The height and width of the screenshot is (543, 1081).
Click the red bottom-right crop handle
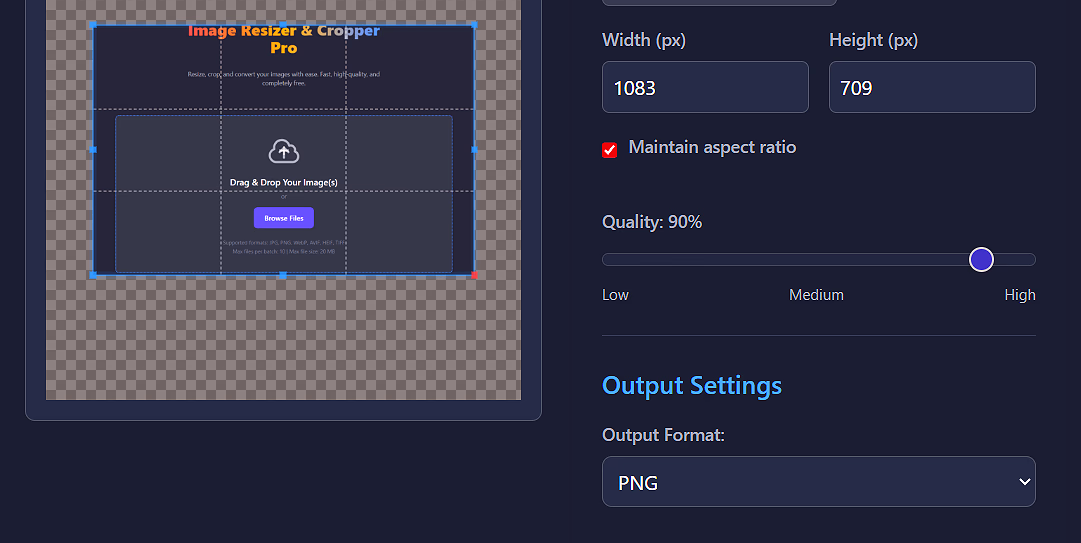[474, 274]
